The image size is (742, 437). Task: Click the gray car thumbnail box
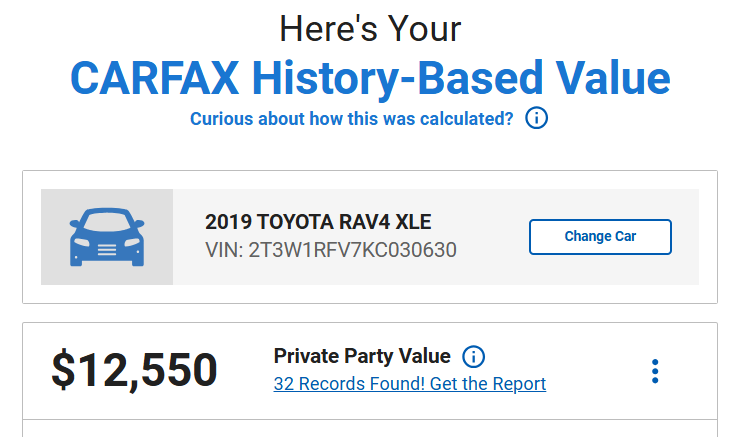[x=107, y=237]
